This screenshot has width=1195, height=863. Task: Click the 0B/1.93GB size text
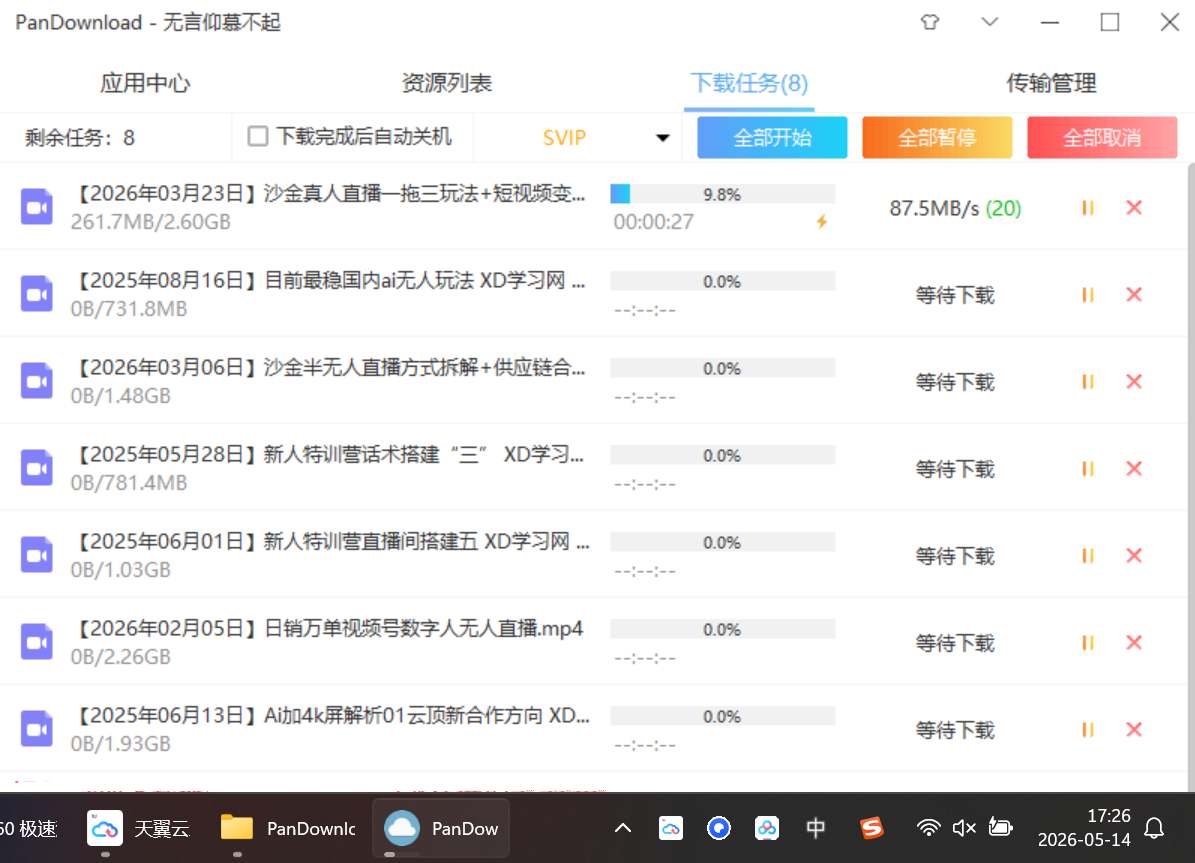tap(120, 743)
